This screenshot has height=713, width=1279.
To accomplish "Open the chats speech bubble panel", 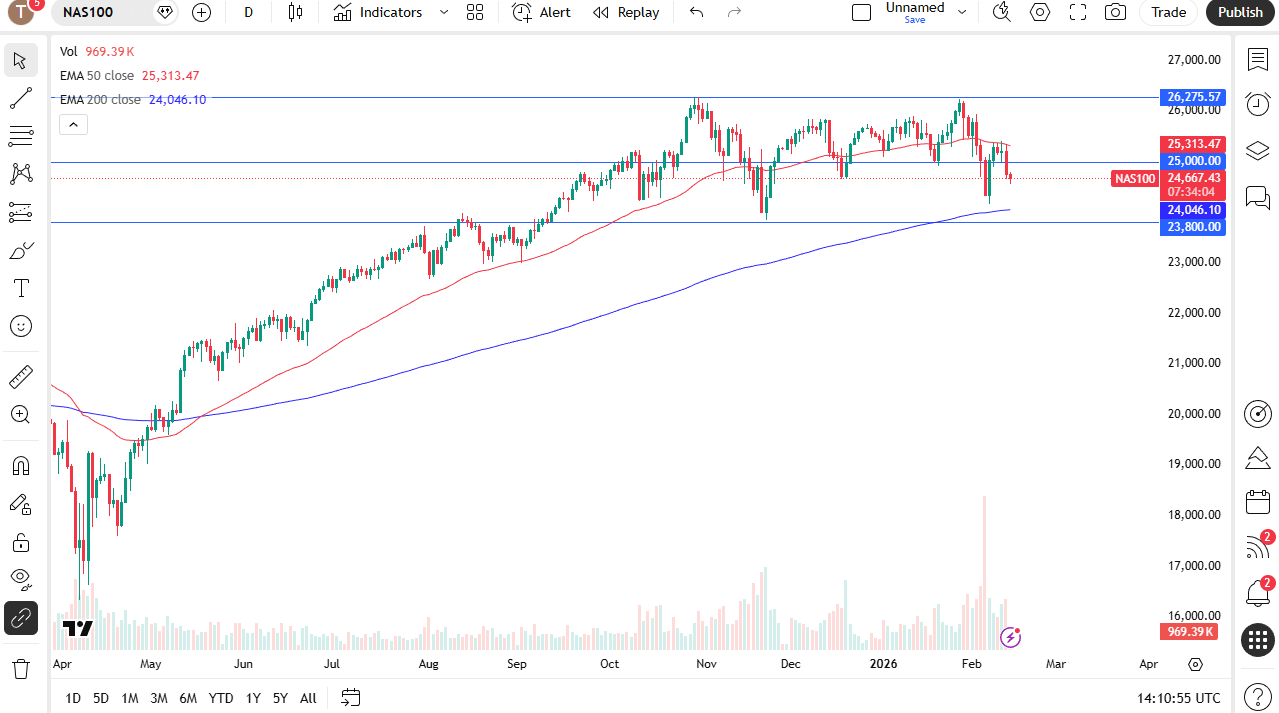I will point(1258,197).
